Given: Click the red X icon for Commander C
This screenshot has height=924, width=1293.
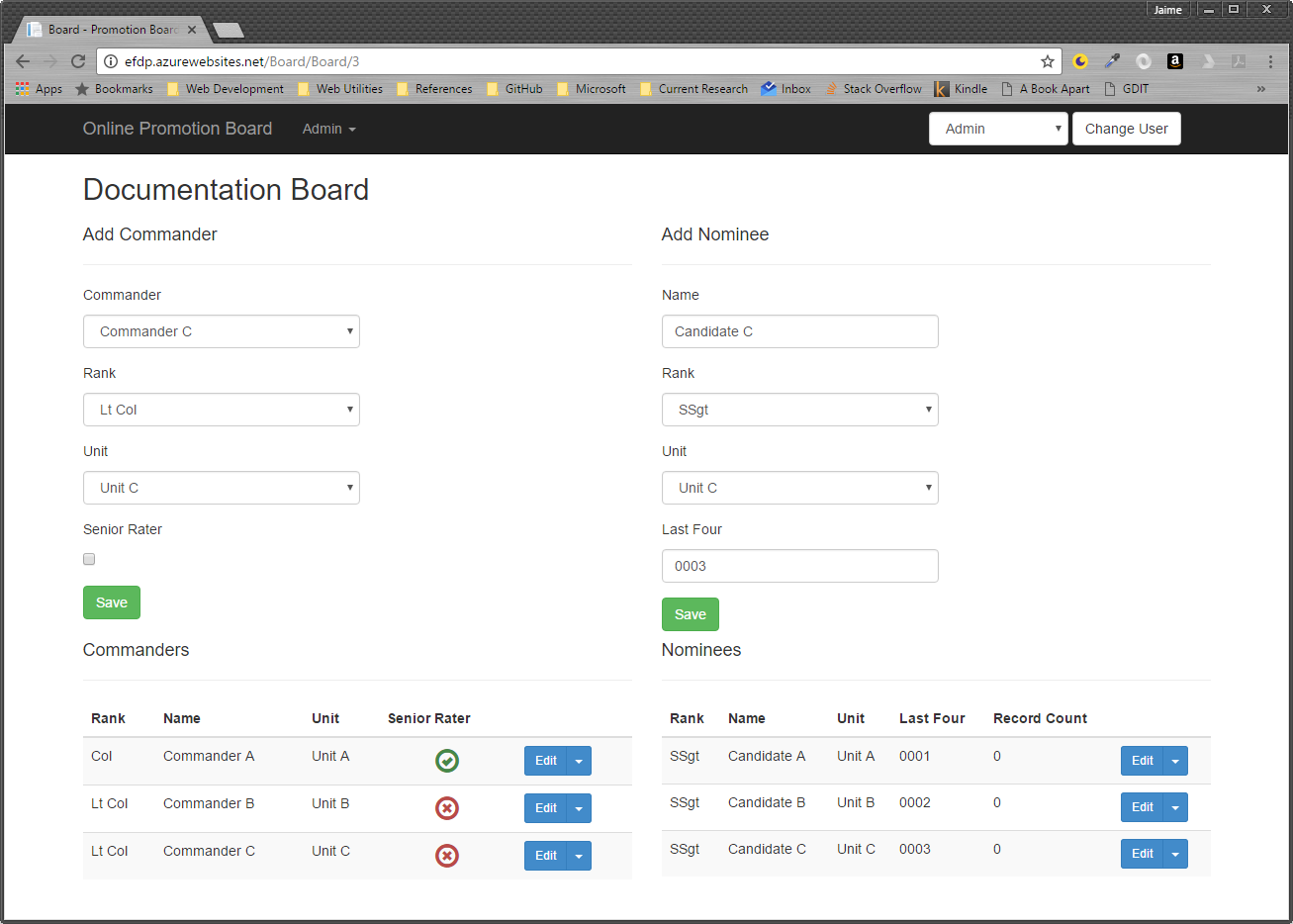Looking at the screenshot, I should point(447,856).
